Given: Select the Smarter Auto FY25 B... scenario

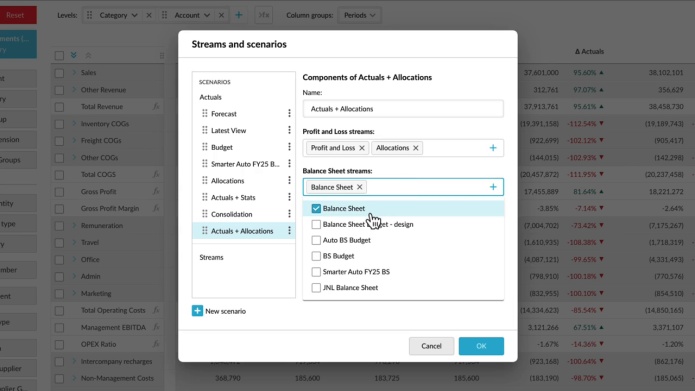Looking at the screenshot, I should pos(245,164).
